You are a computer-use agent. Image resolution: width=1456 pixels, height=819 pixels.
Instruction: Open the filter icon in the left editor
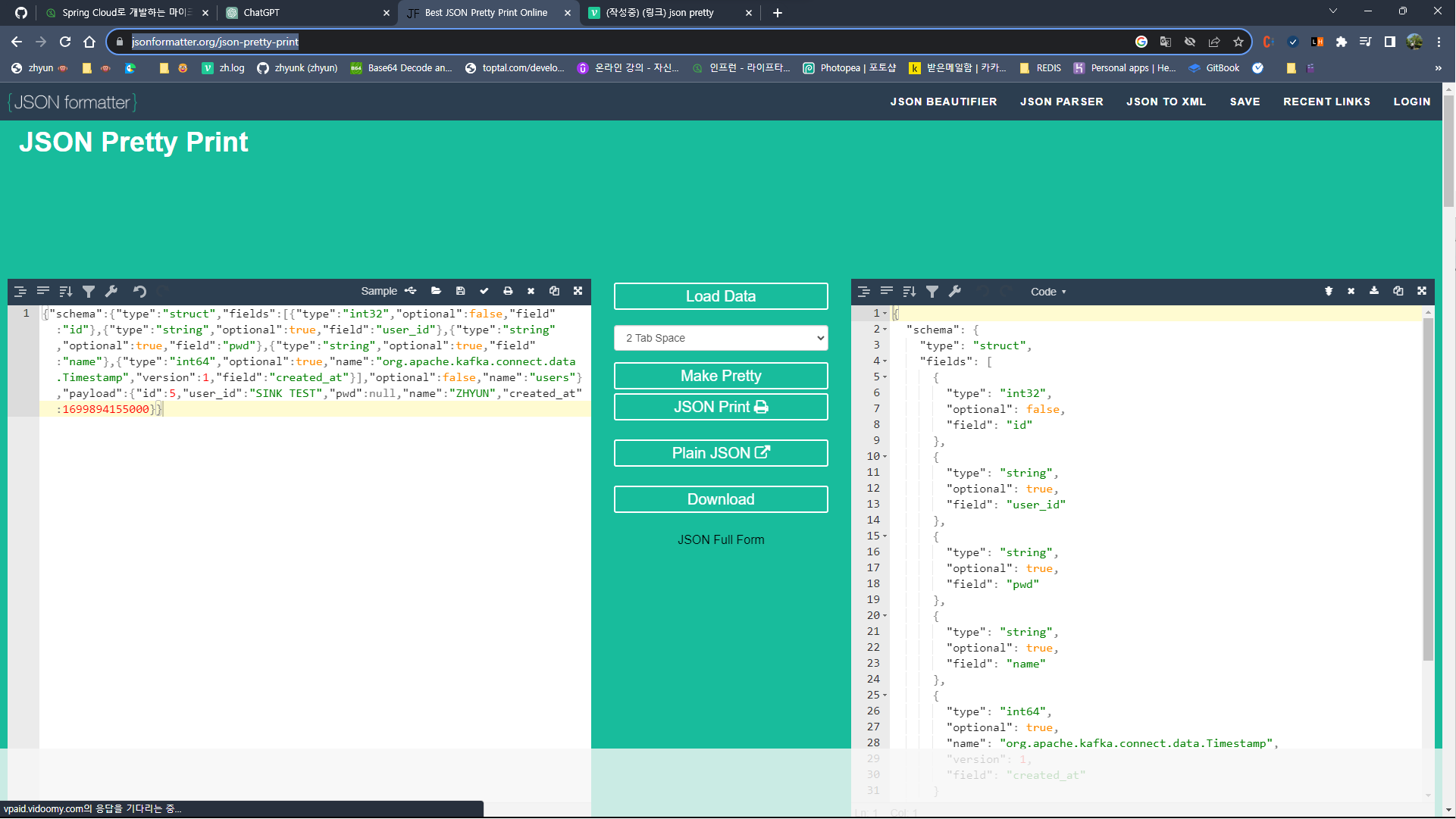coord(89,291)
